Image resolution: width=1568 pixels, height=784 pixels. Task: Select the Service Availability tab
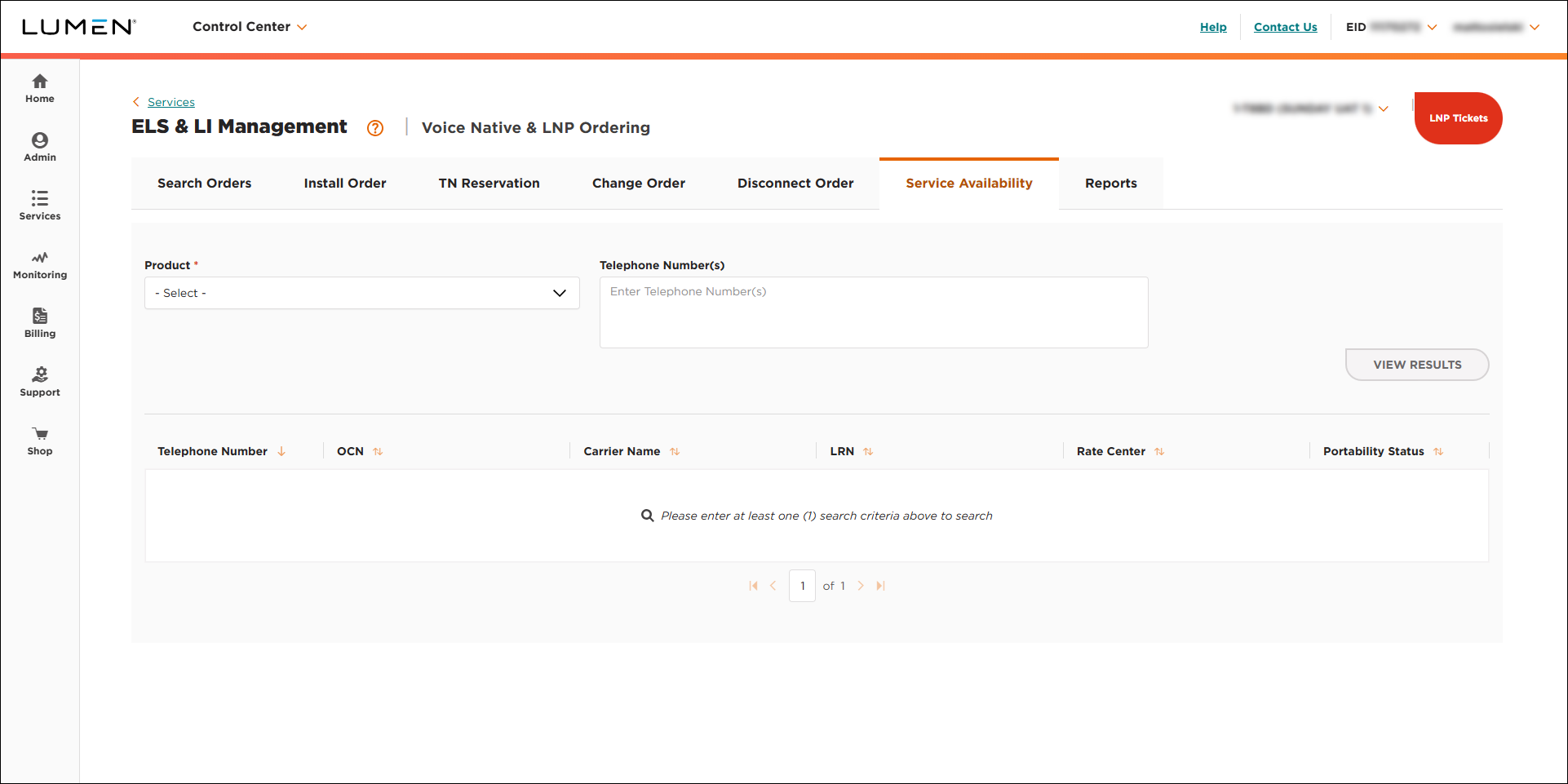tap(969, 184)
